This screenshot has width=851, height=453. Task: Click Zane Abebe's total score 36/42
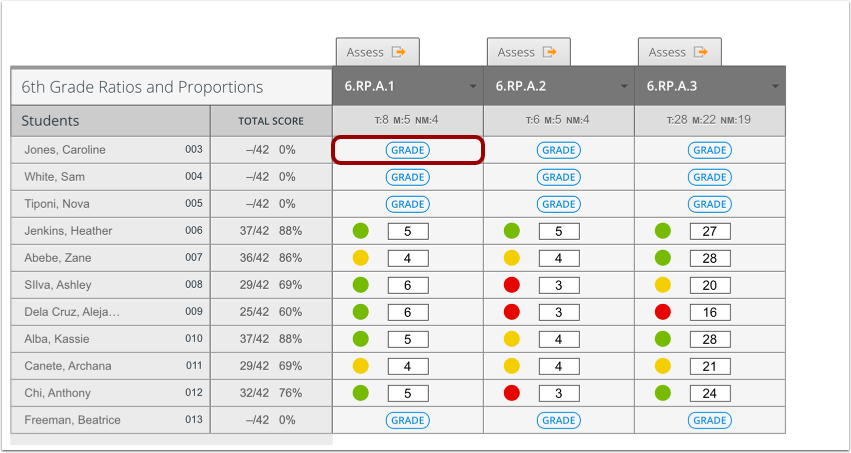click(x=254, y=258)
